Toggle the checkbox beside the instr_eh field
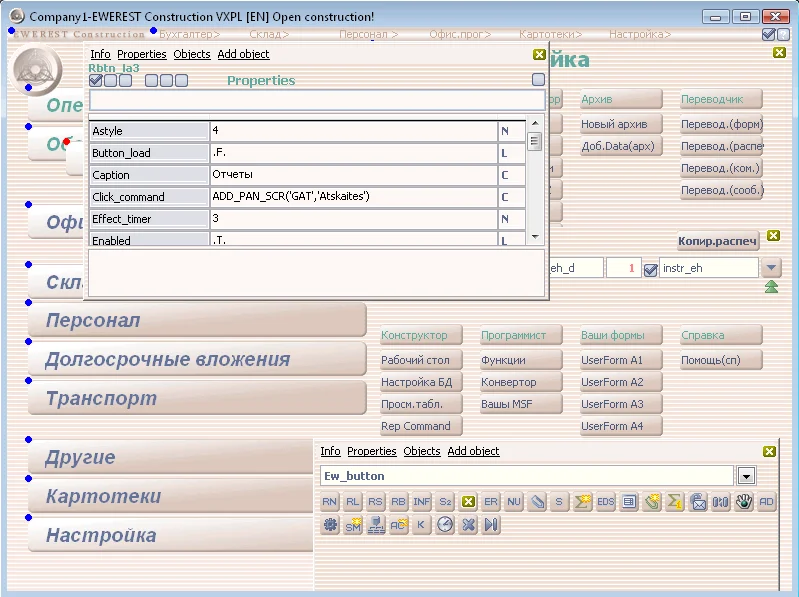 tap(650, 269)
